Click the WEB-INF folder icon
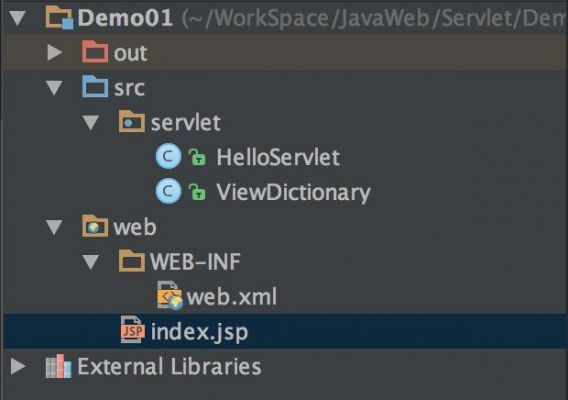568x400 pixels. point(131,261)
